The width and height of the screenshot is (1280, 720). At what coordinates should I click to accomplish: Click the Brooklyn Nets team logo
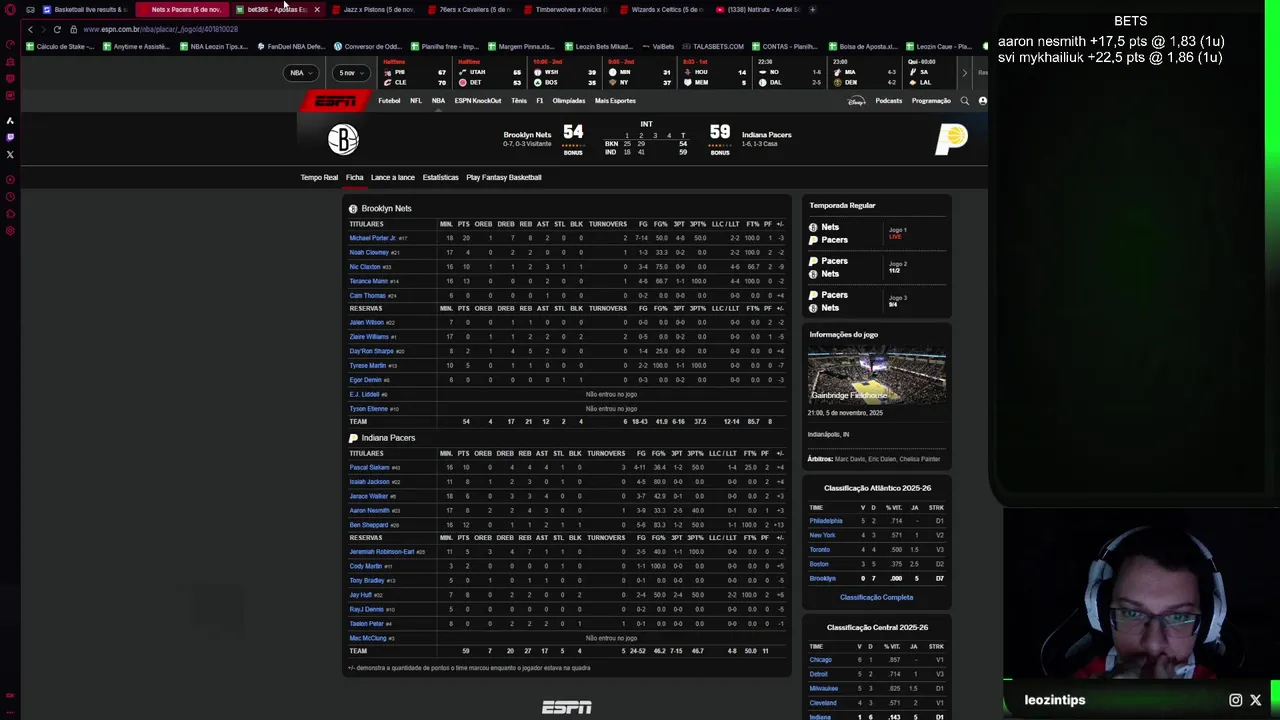point(343,139)
